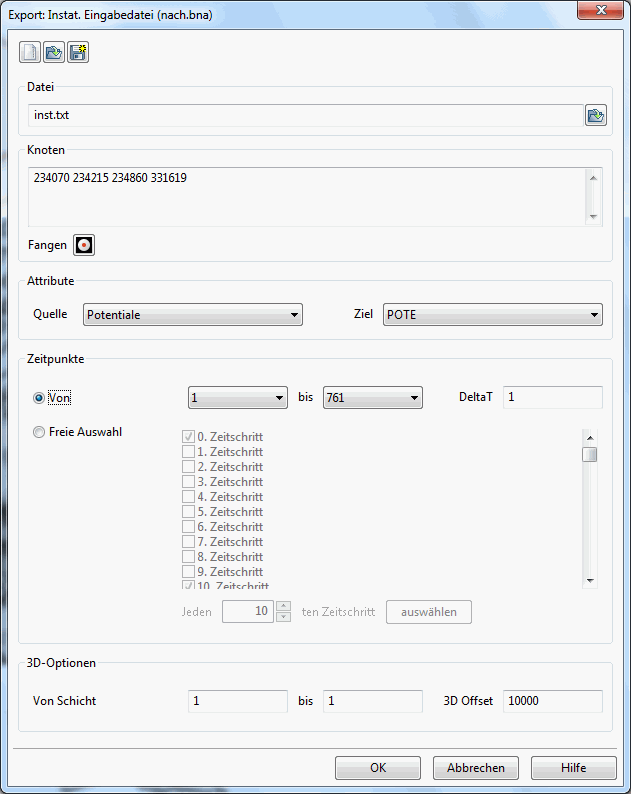
Task: Browse for file next to inst.txt
Action: coord(595,116)
